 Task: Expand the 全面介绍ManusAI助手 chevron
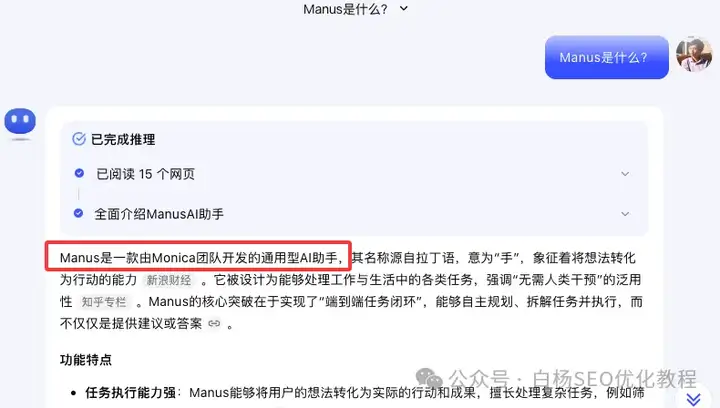[x=625, y=214]
